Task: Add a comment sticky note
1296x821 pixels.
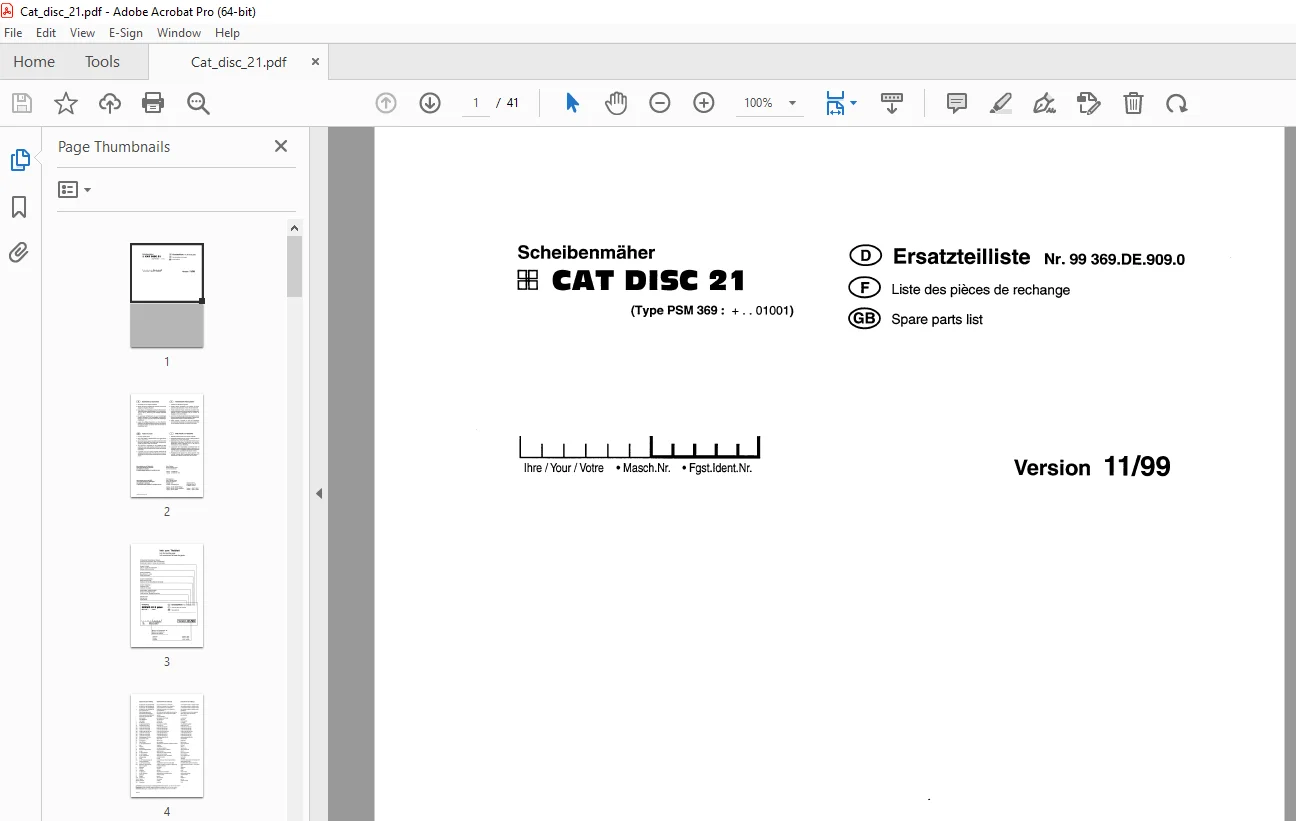Action: (957, 103)
